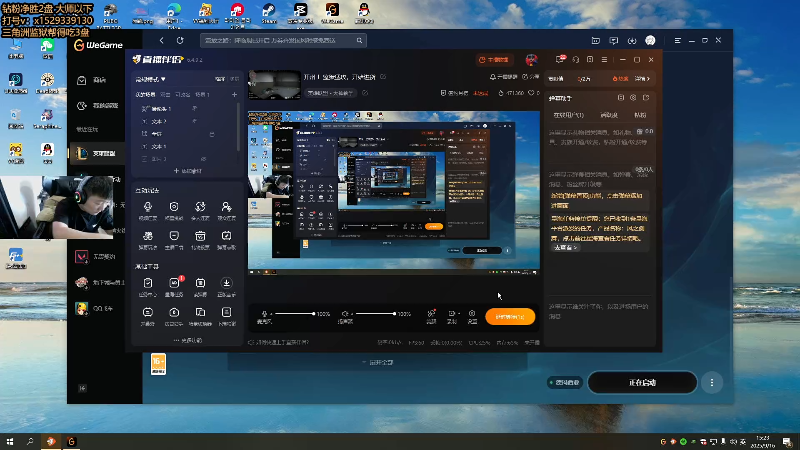This screenshot has height=450, width=800.
Task: Open the Steam desktop shortcut
Action: tap(269, 13)
